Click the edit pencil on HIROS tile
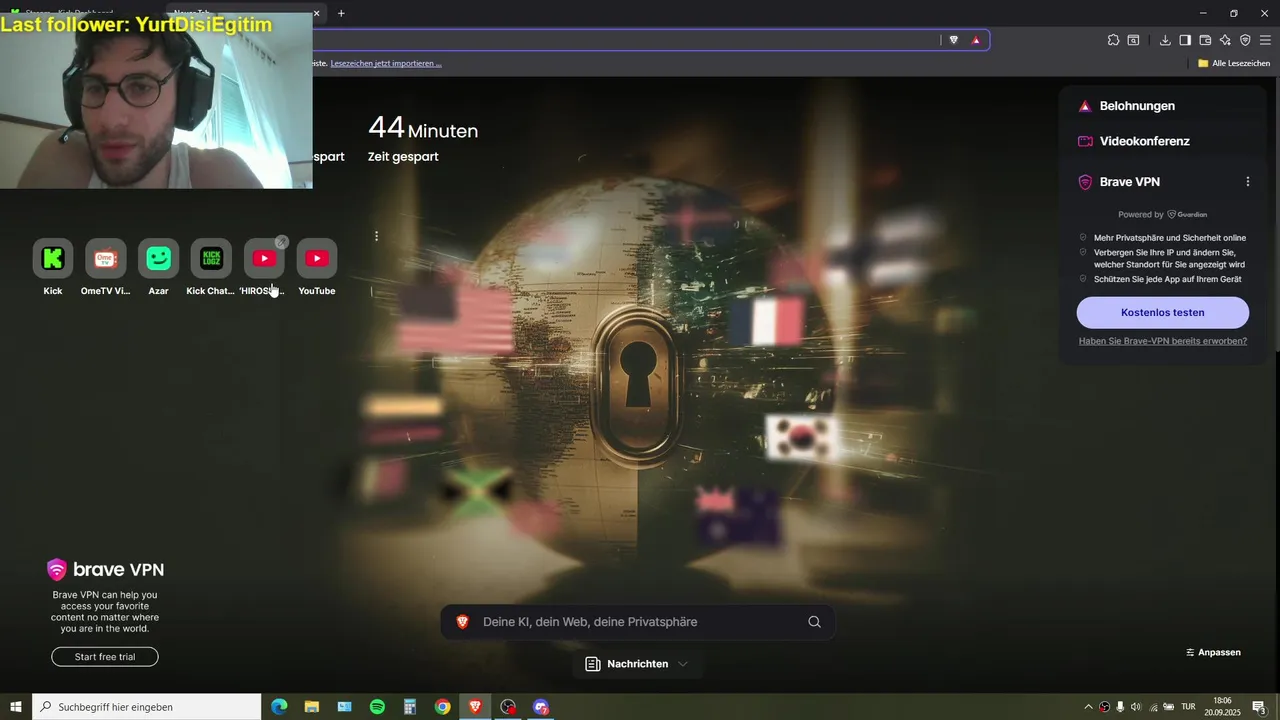Image resolution: width=1280 pixels, height=720 pixels. (x=282, y=241)
